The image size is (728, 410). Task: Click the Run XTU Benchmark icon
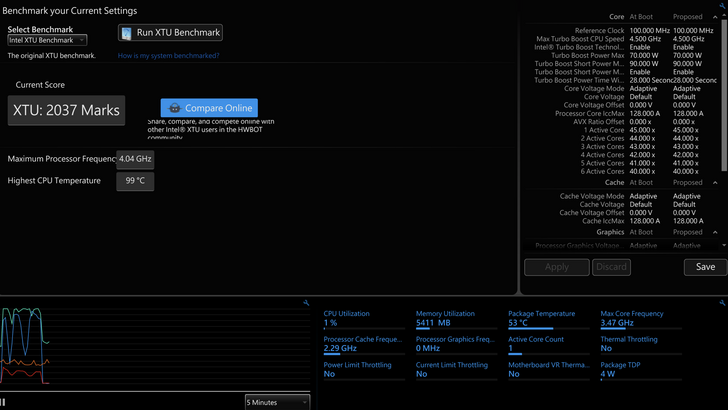click(126, 33)
